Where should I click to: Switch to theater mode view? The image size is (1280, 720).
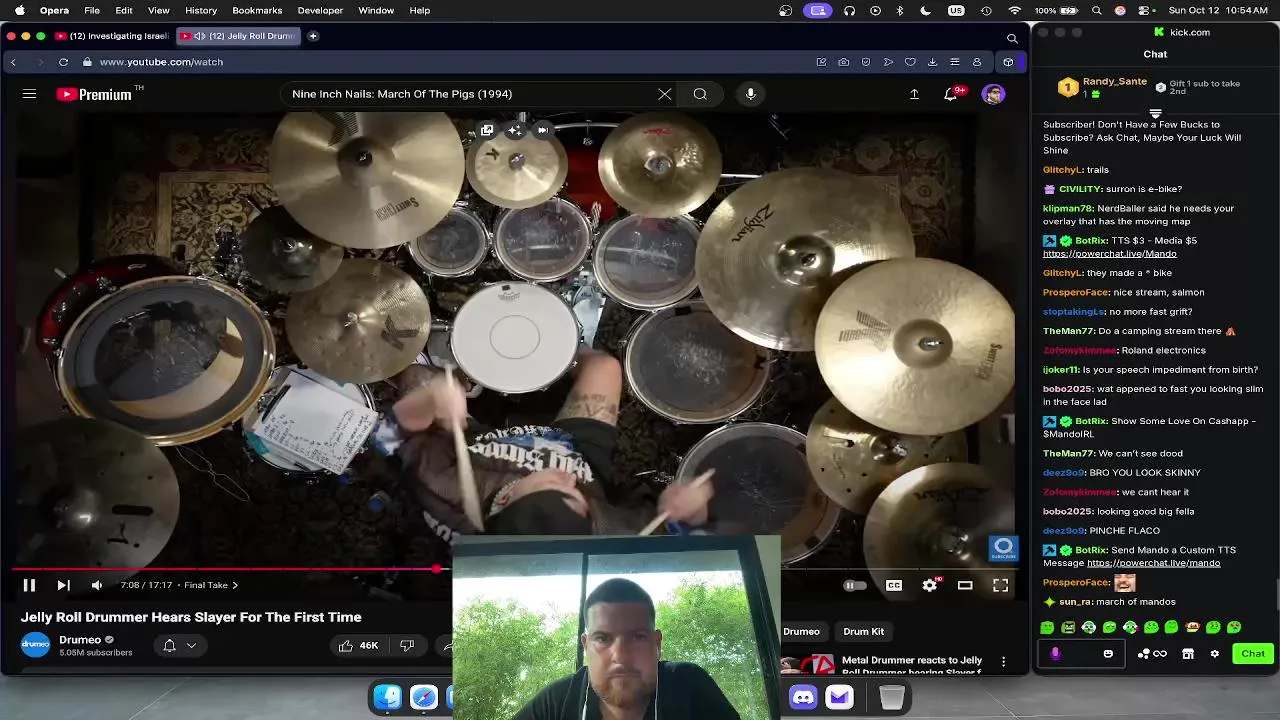coord(965,585)
